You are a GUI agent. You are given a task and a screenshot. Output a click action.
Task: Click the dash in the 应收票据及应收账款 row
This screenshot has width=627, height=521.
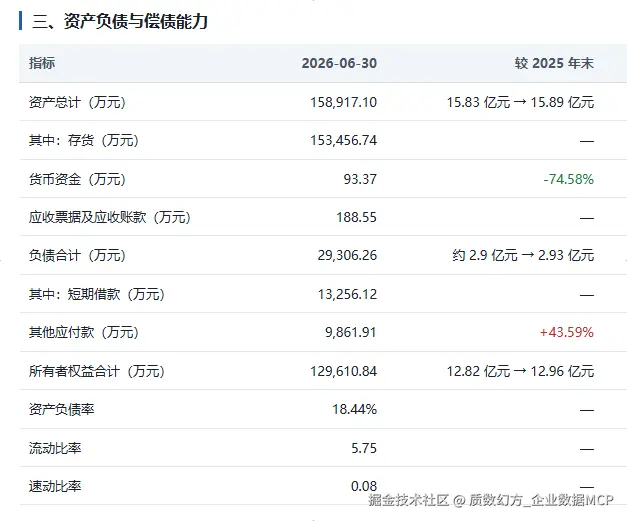pyautogui.click(x=587, y=218)
